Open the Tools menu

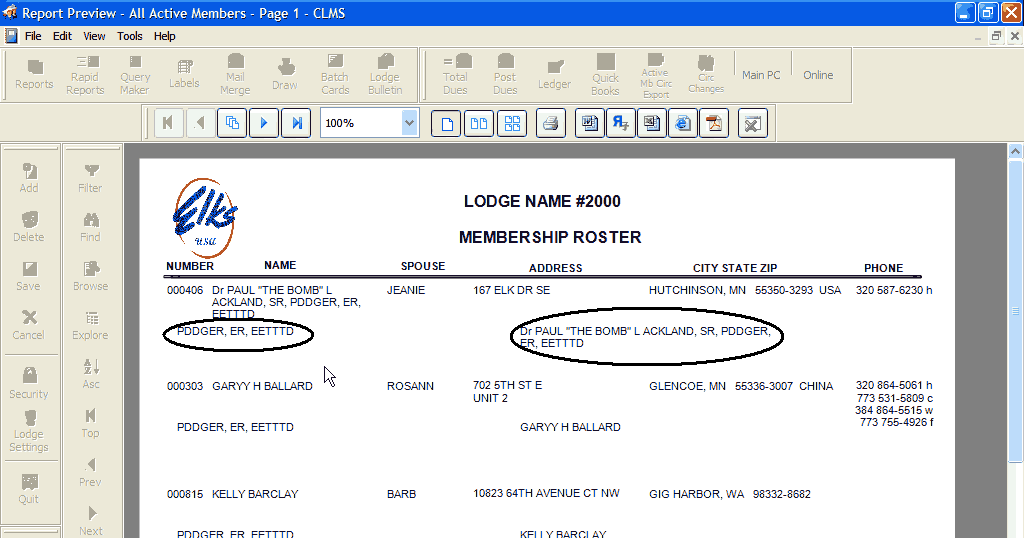(130, 36)
